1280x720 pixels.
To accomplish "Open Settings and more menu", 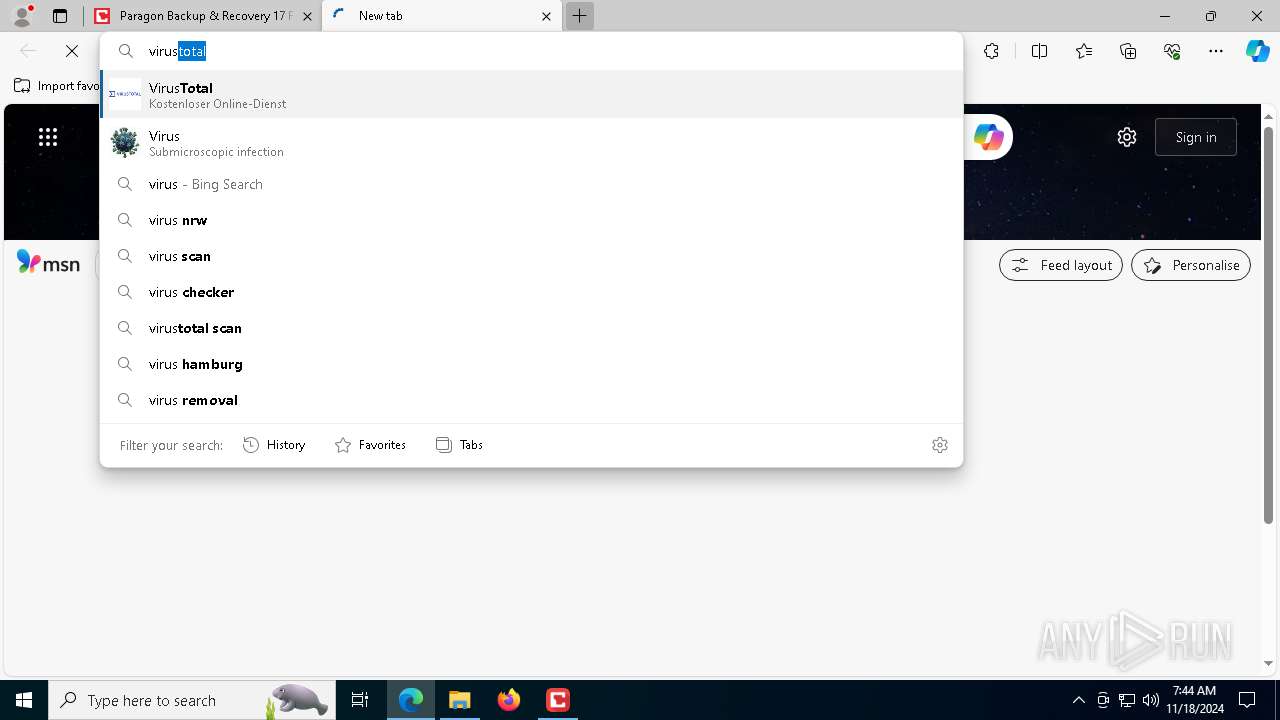I will point(1216,51).
